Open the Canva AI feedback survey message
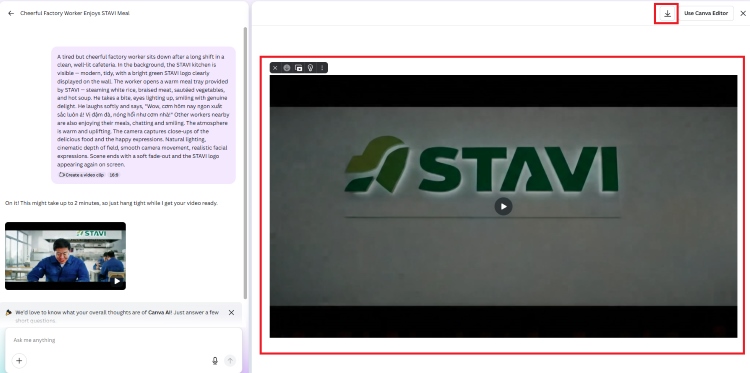750x373 pixels. (x=117, y=316)
